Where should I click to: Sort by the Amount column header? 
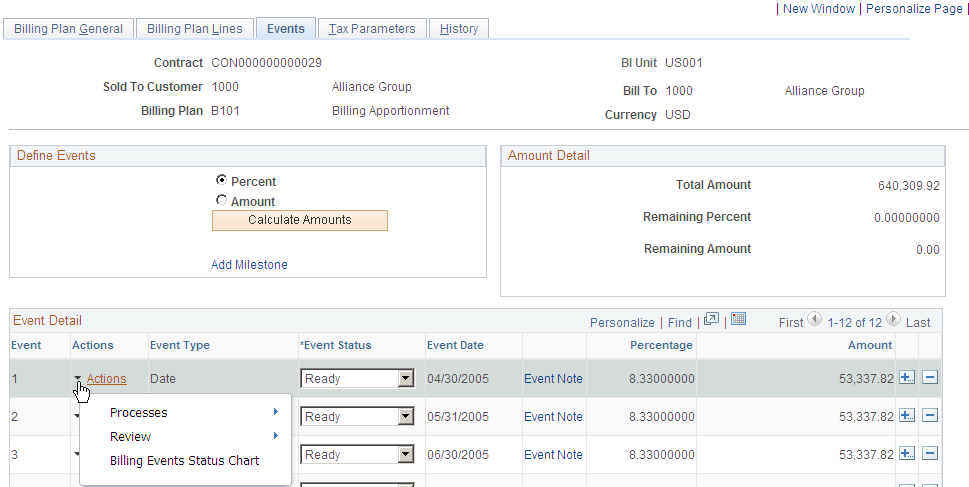[870, 345]
